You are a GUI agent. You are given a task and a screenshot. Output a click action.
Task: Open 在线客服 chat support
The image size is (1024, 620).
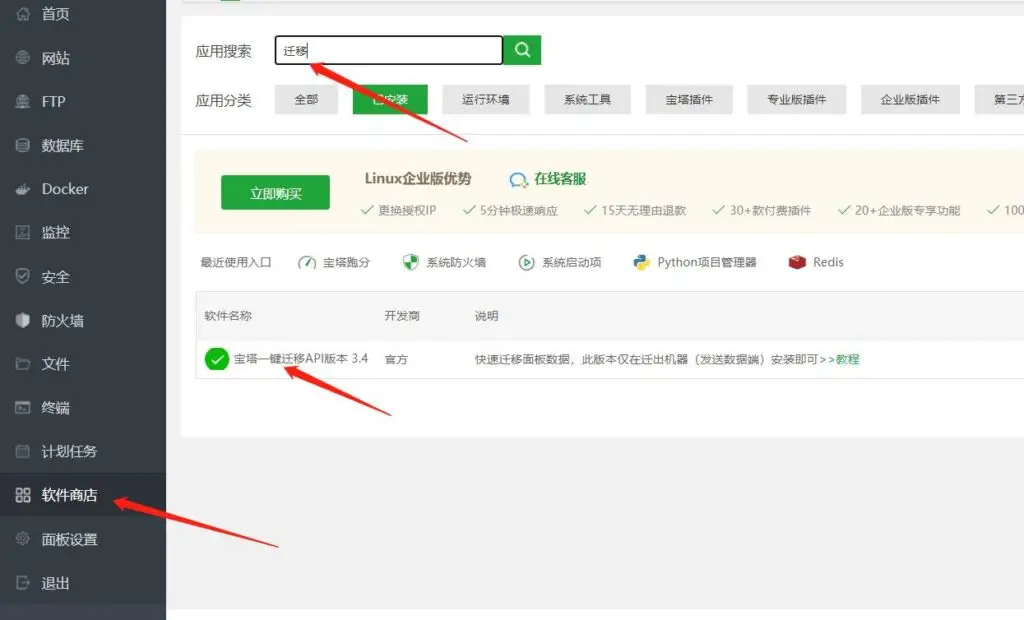(x=548, y=179)
